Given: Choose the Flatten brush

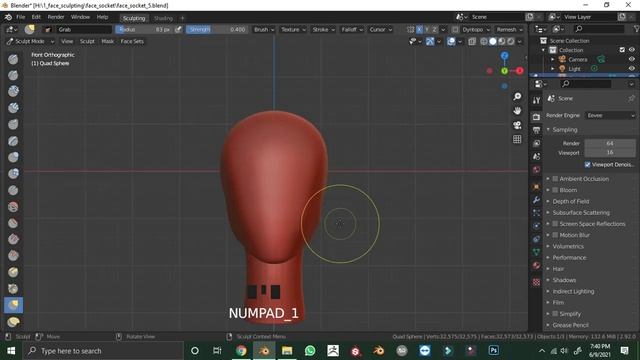Looking at the screenshot, I should click(13, 223).
